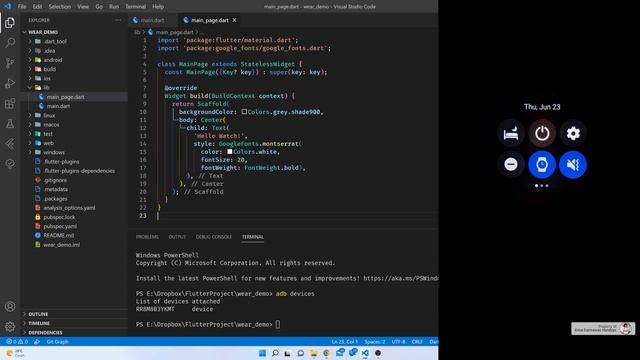Open the Search view in activity bar
The height and width of the screenshot is (360, 640).
pos(10,42)
